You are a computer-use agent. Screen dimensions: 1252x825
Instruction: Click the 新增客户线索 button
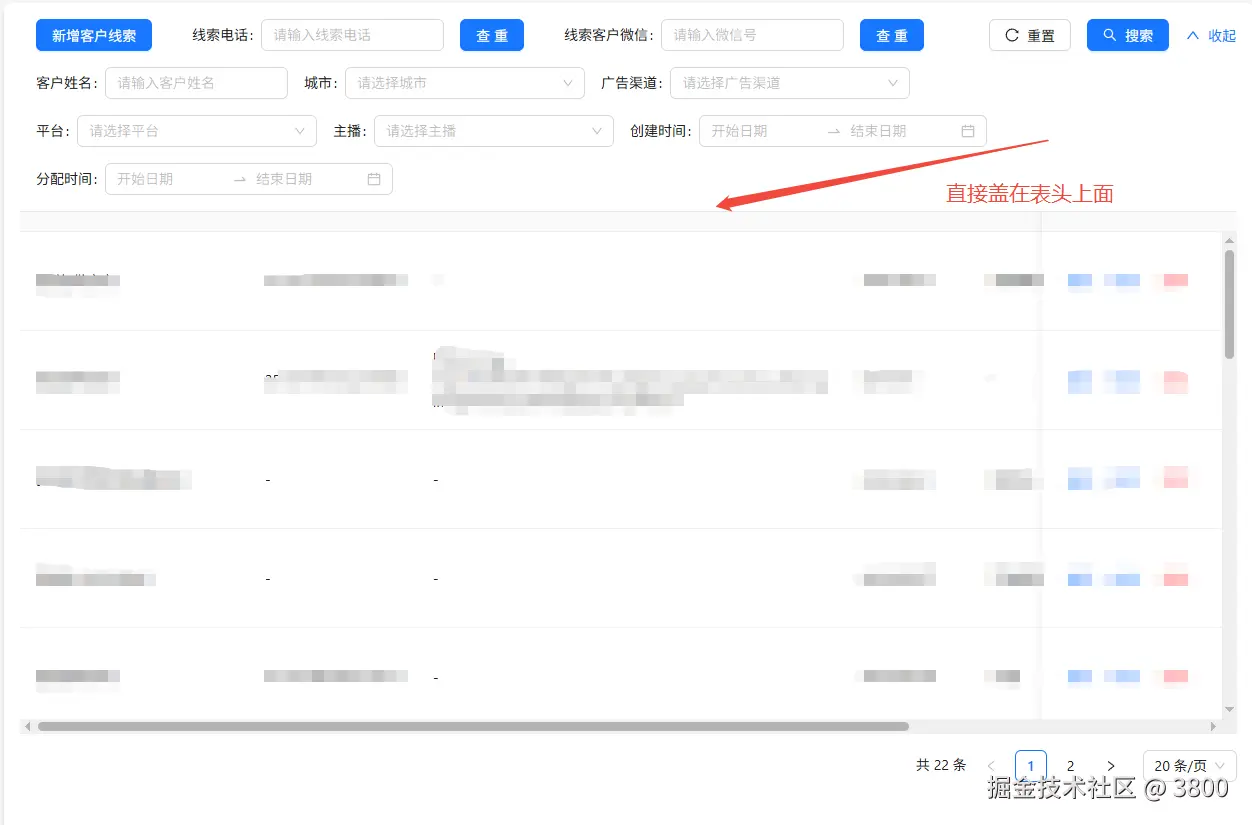(93, 34)
